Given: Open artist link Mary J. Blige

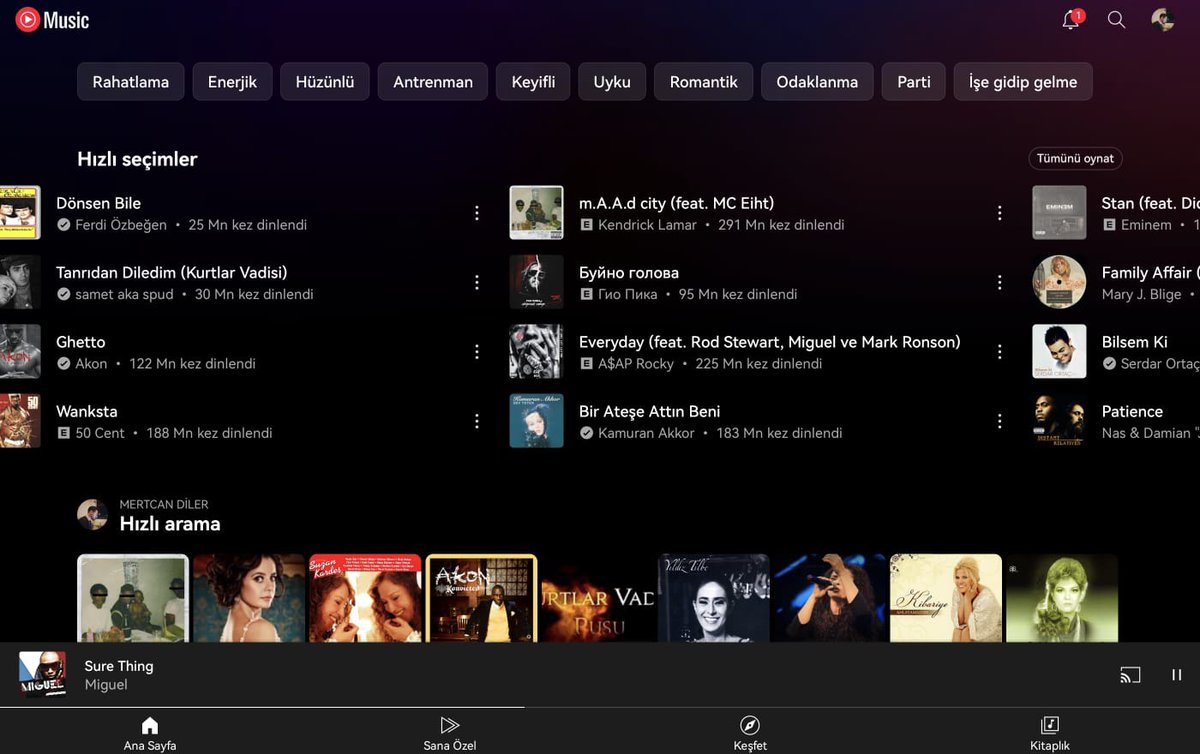Looking at the screenshot, I should click(1141, 294).
